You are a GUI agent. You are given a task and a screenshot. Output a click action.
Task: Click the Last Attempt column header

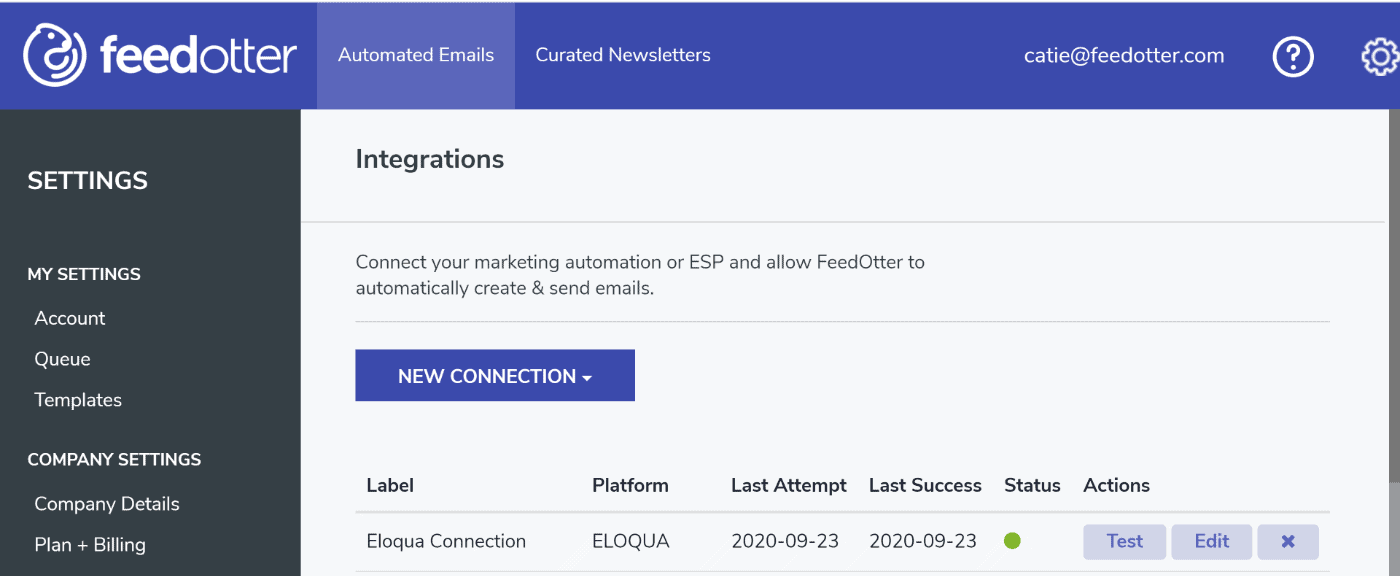click(x=789, y=485)
